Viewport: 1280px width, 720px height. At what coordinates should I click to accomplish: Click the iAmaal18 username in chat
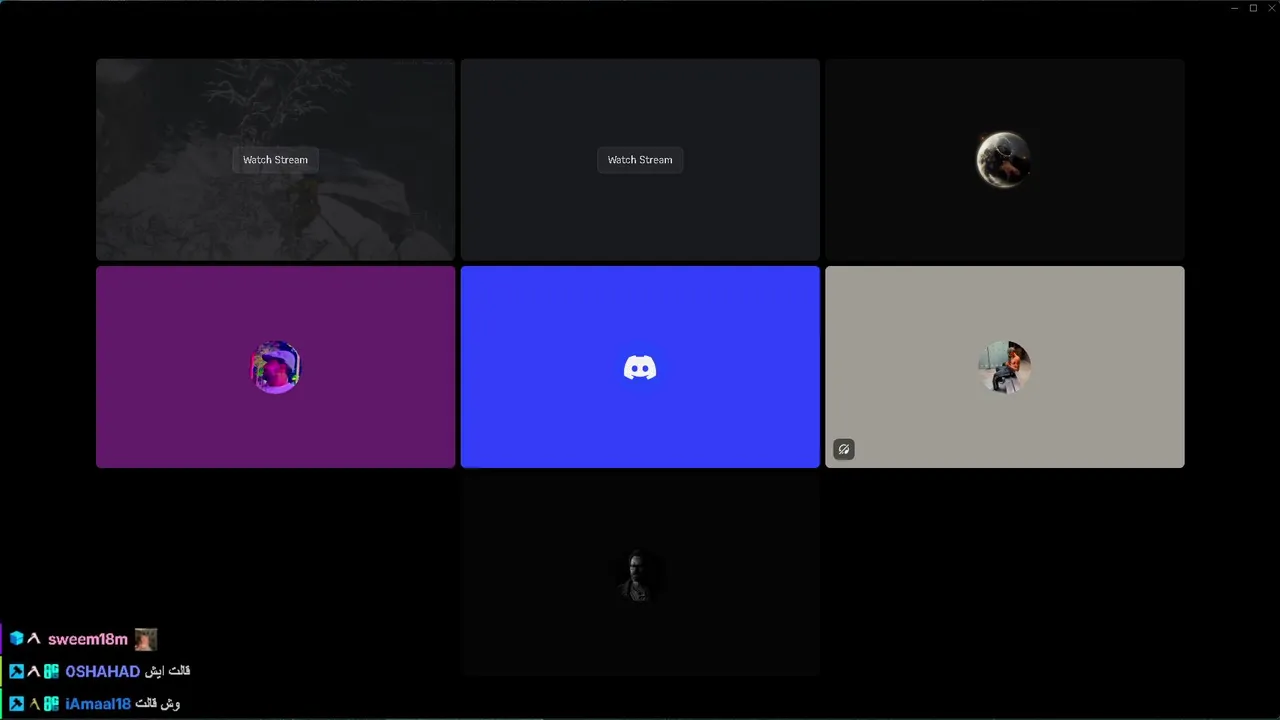(x=98, y=703)
